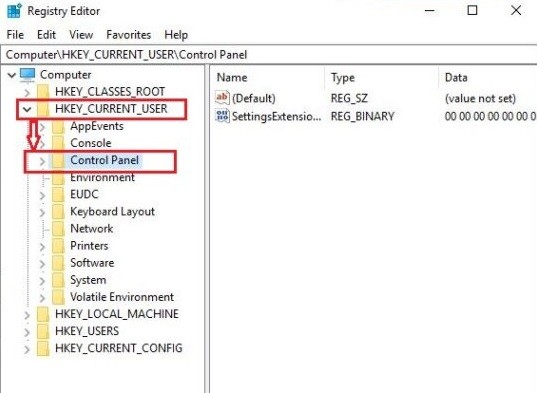Expand the Control Panel key
The height and width of the screenshot is (393, 537).
42,161
